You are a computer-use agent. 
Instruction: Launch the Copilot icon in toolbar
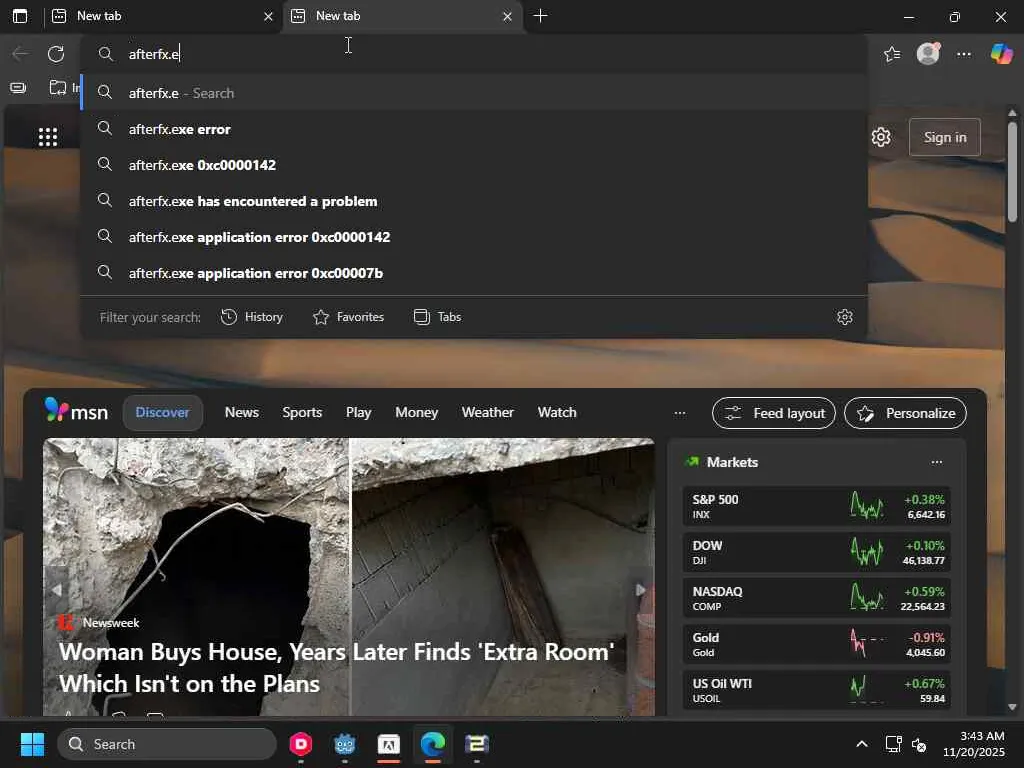click(1001, 54)
